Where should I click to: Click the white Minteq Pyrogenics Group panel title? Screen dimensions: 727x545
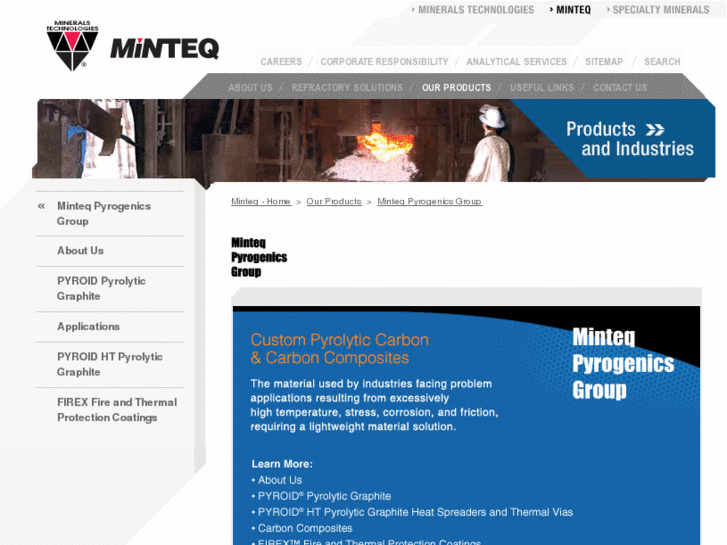[x=623, y=363]
